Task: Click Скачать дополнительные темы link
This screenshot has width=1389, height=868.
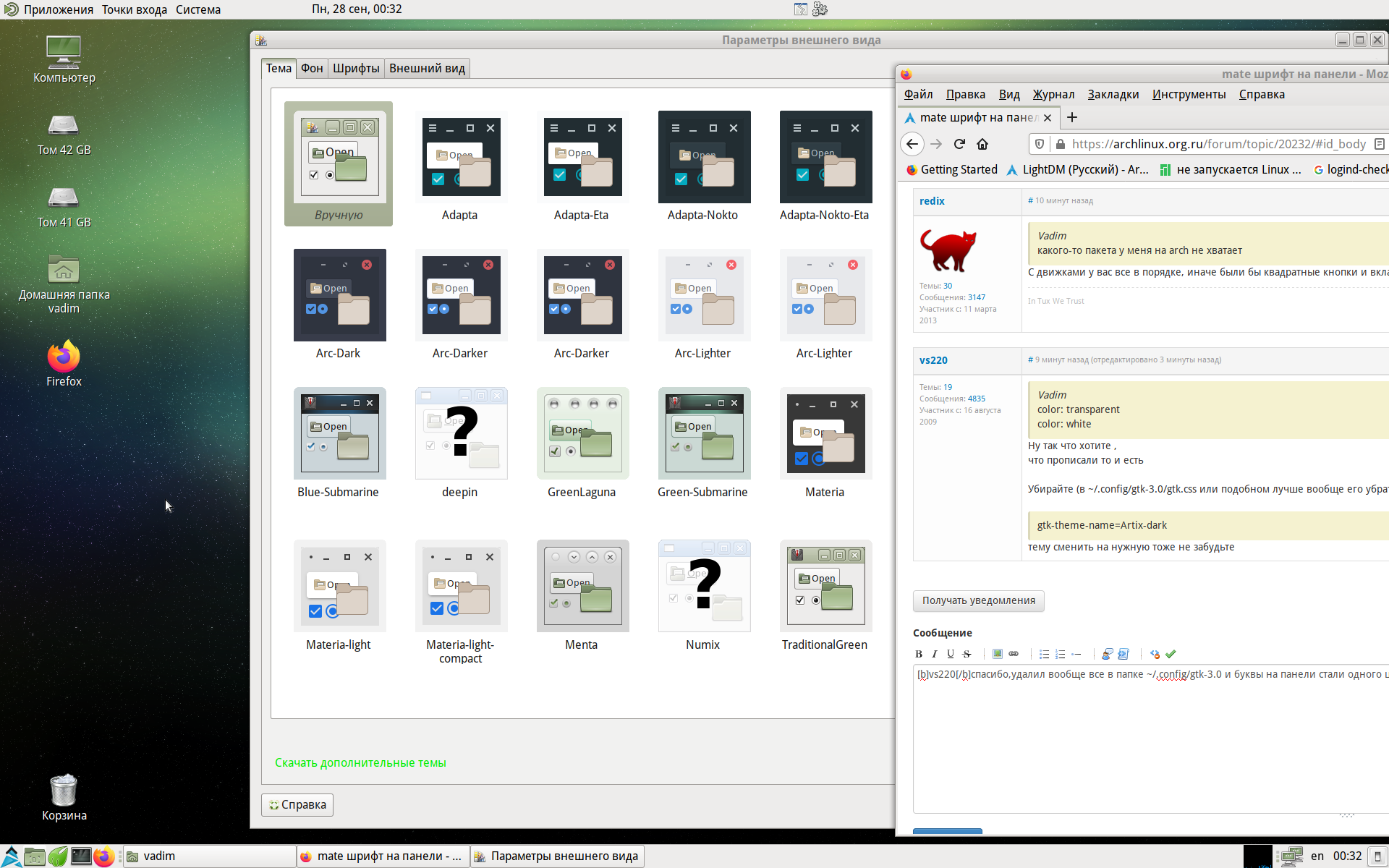Action: 360,762
